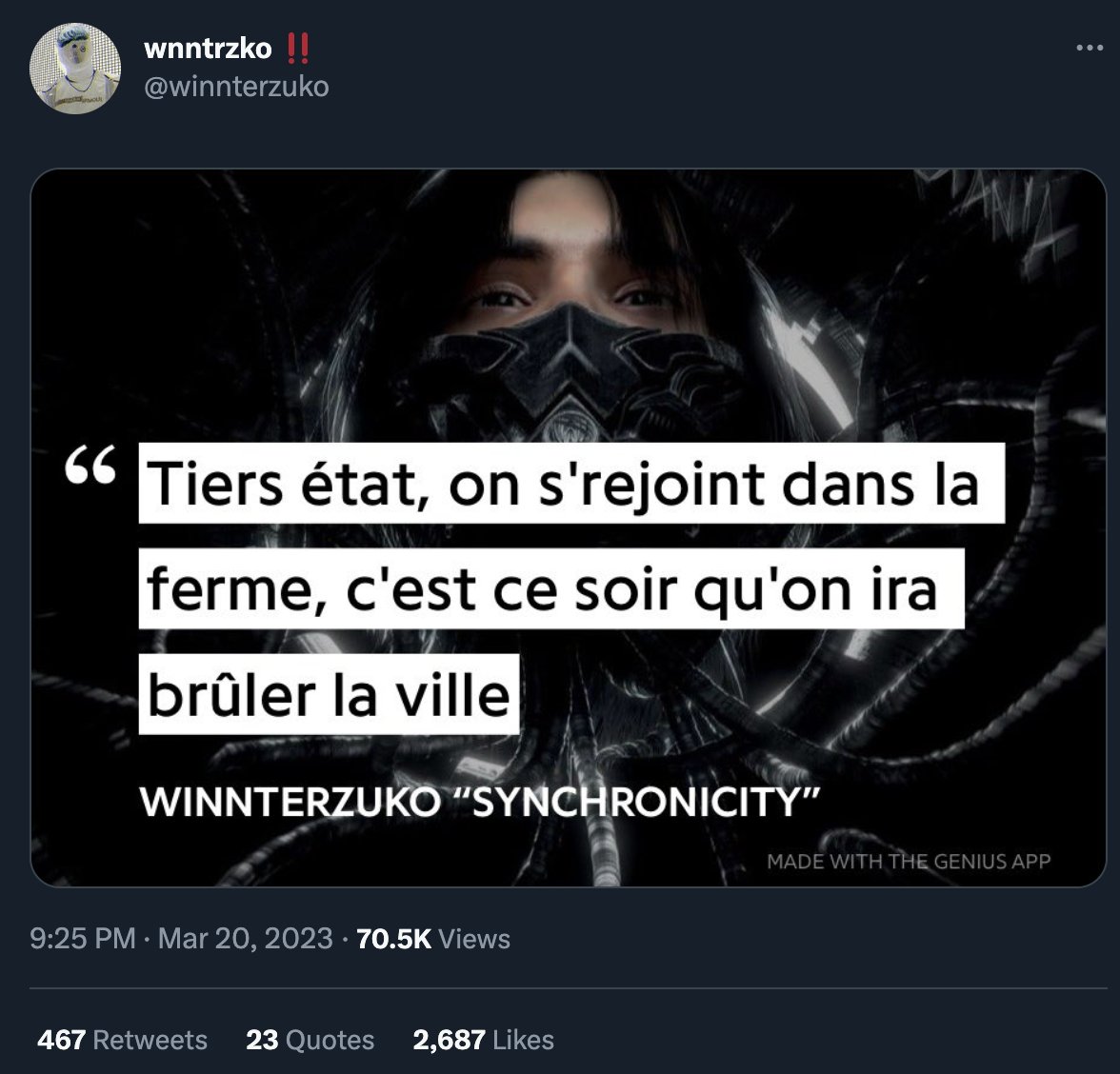This screenshot has height=1074, width=1120.
Task: Click the masked figure's eyes in the picture
Action: pyautogui.click(x=571, y=295)
